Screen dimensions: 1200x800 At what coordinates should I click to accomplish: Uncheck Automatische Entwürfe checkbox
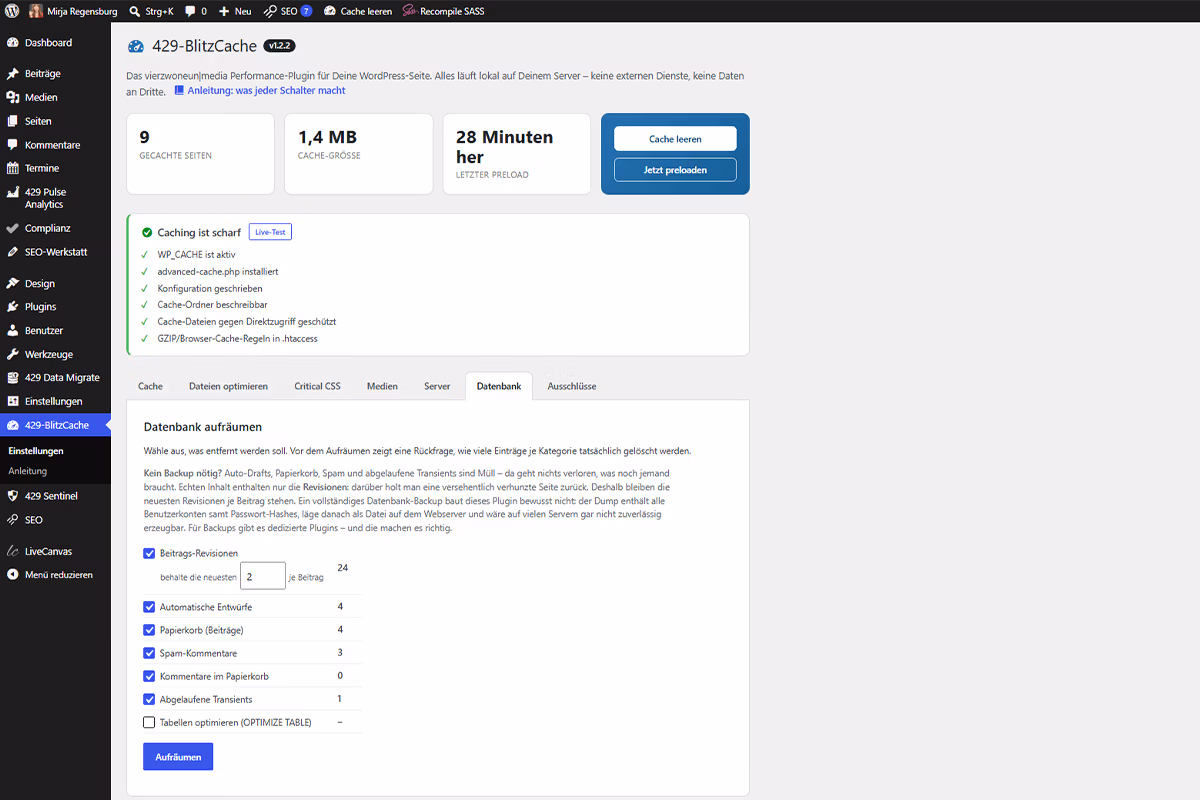[x=150, y=607]
